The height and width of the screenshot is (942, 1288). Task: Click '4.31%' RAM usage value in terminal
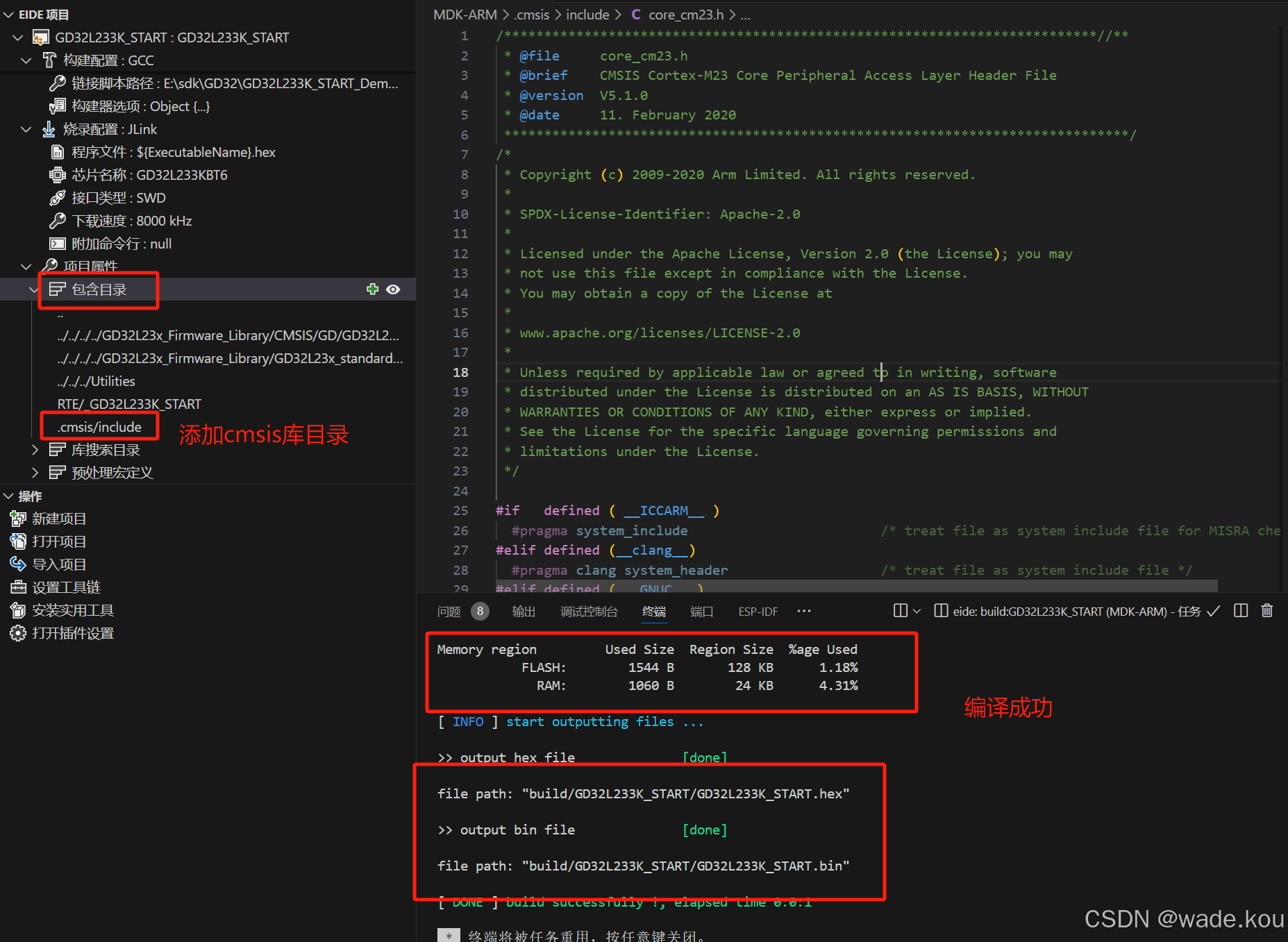point(838,686)
